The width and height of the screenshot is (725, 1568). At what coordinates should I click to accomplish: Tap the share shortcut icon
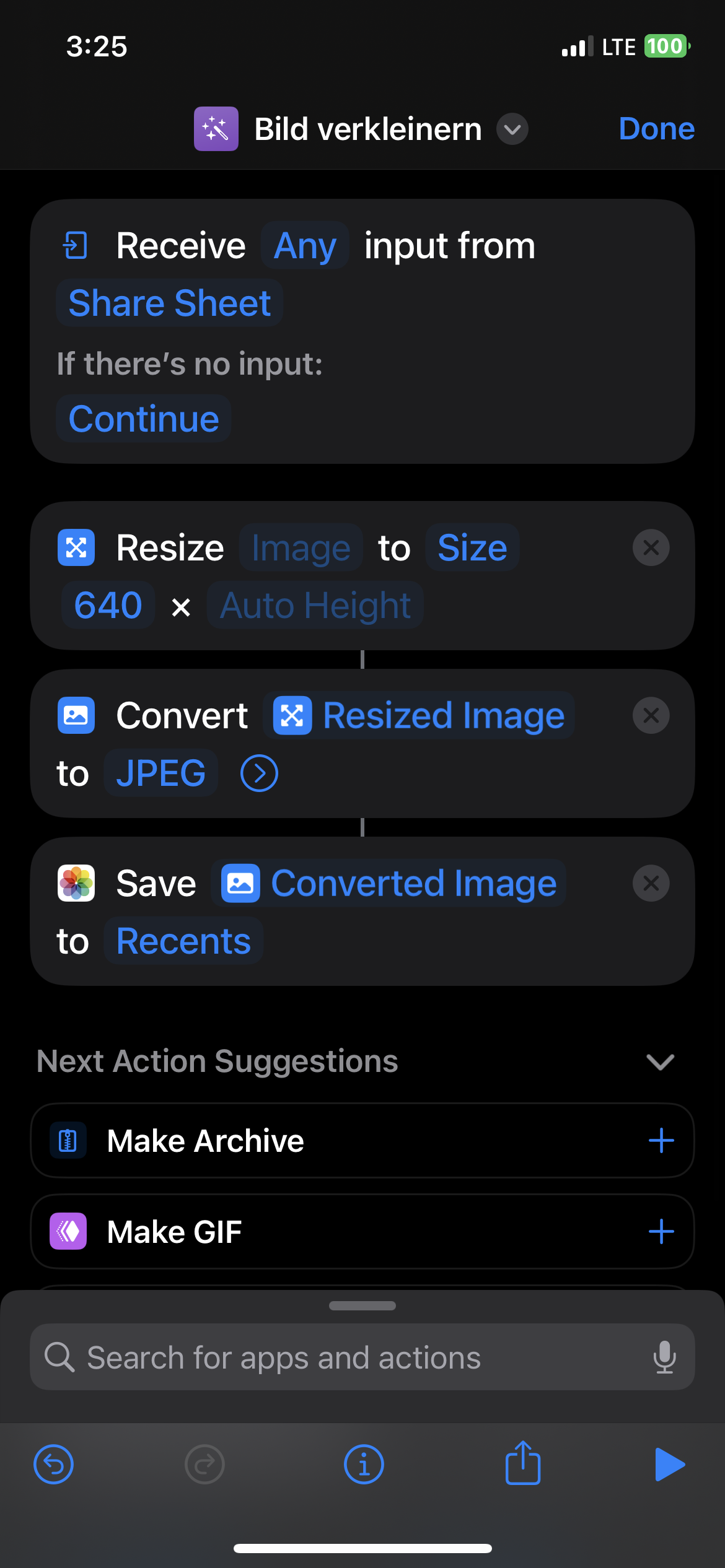click(x=523, y=1463)
